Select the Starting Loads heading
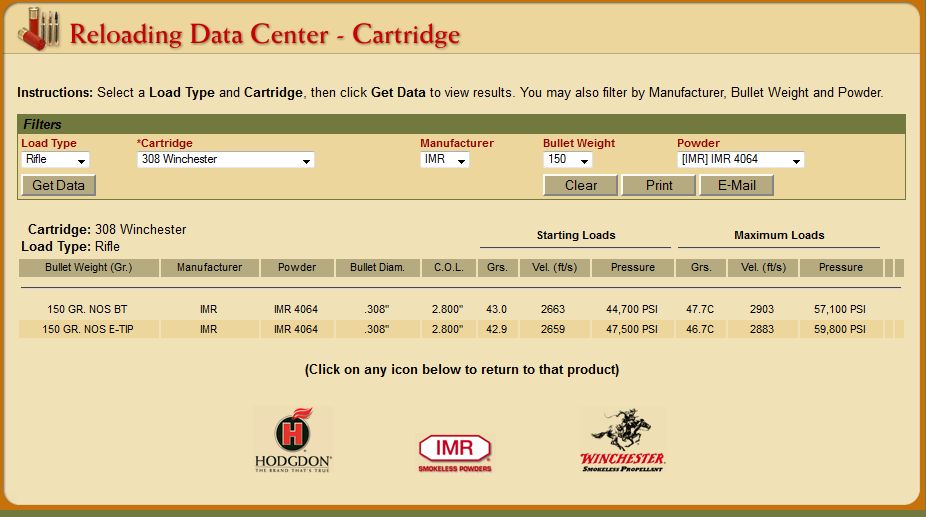The width and height of the screenshot is (926, 517). pyautogui.click(x=576, y=235)
